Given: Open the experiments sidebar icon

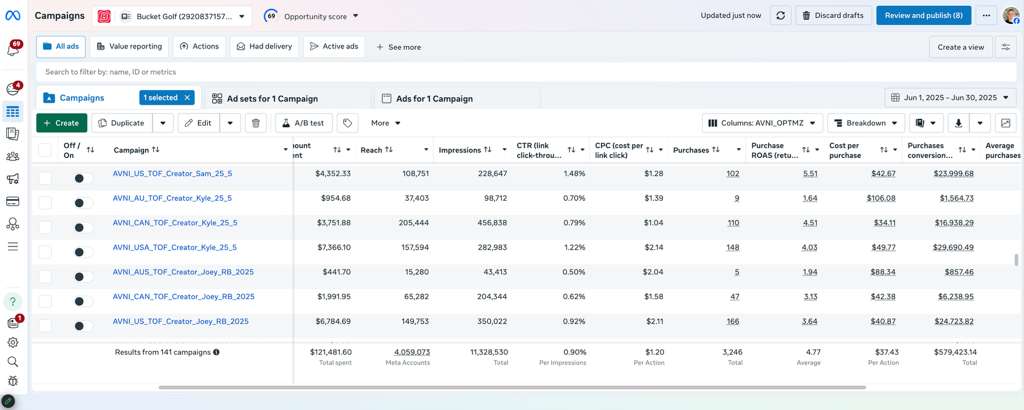Looking at the screenshot, I should tap(12, 223).
